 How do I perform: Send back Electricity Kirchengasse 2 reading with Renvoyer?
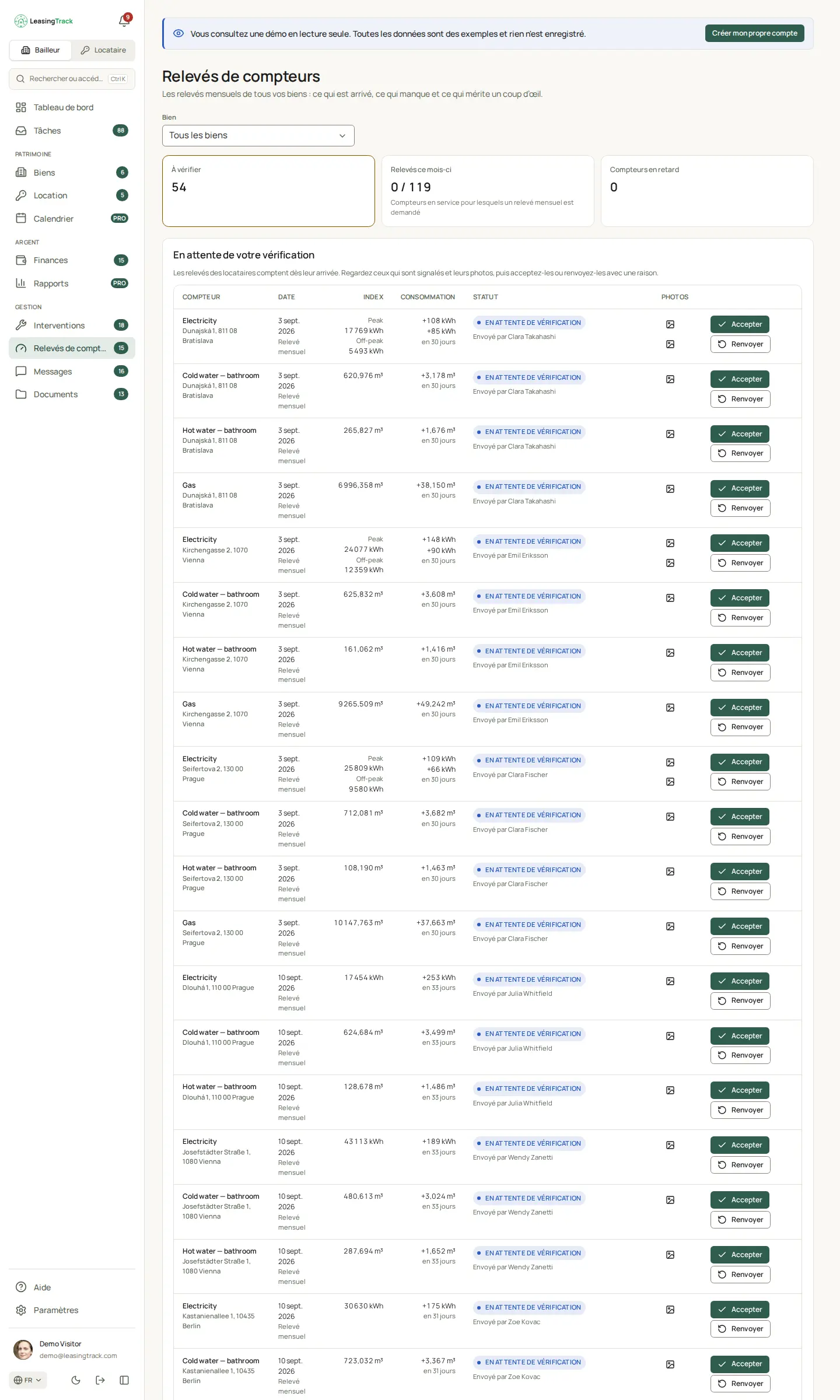pyautogui.click(x=740, y=563)
